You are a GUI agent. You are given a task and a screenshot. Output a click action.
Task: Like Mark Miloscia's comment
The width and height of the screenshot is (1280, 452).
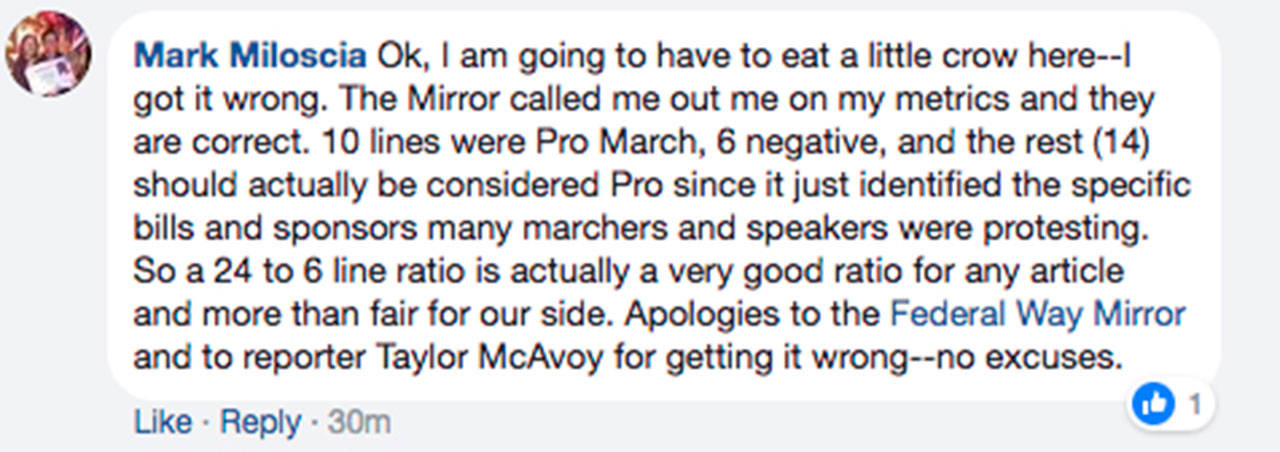[163, 422]
